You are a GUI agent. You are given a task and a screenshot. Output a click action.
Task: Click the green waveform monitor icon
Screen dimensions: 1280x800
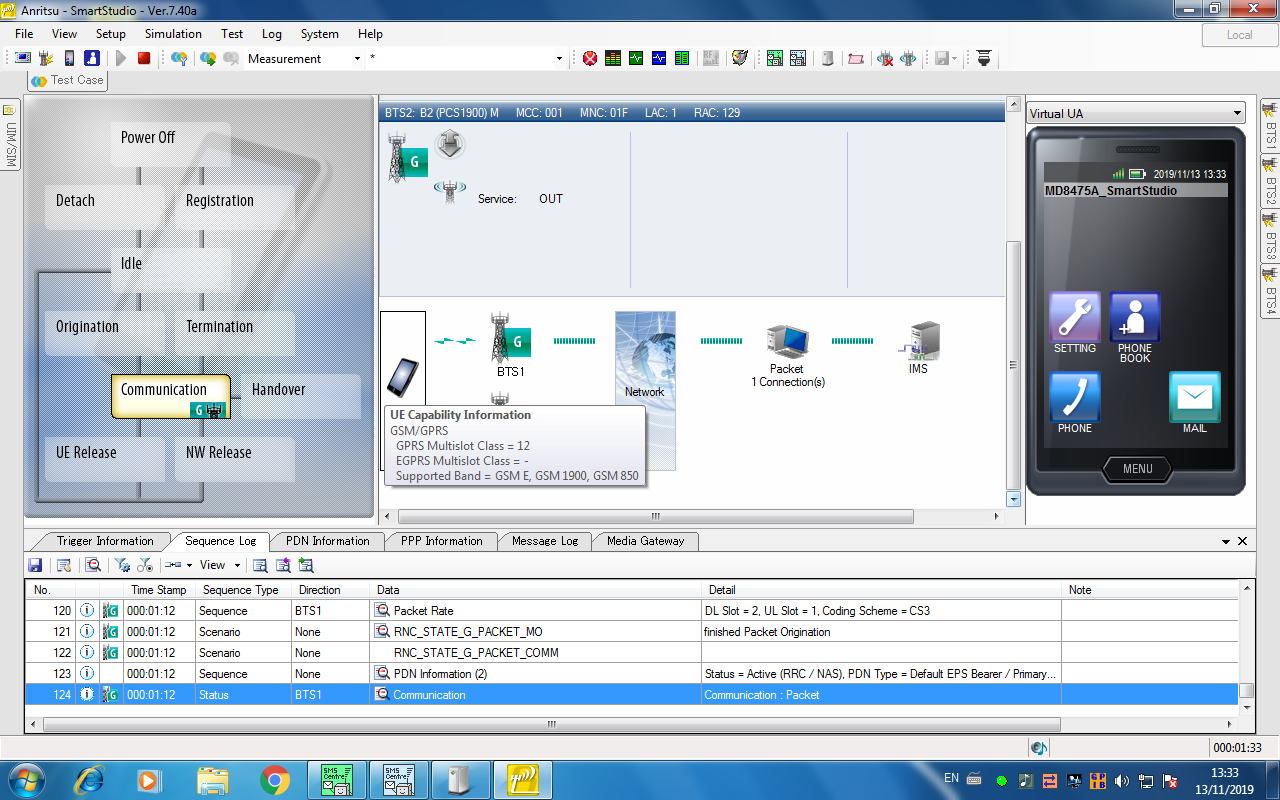pyautogui.click(x=636, y=58)
